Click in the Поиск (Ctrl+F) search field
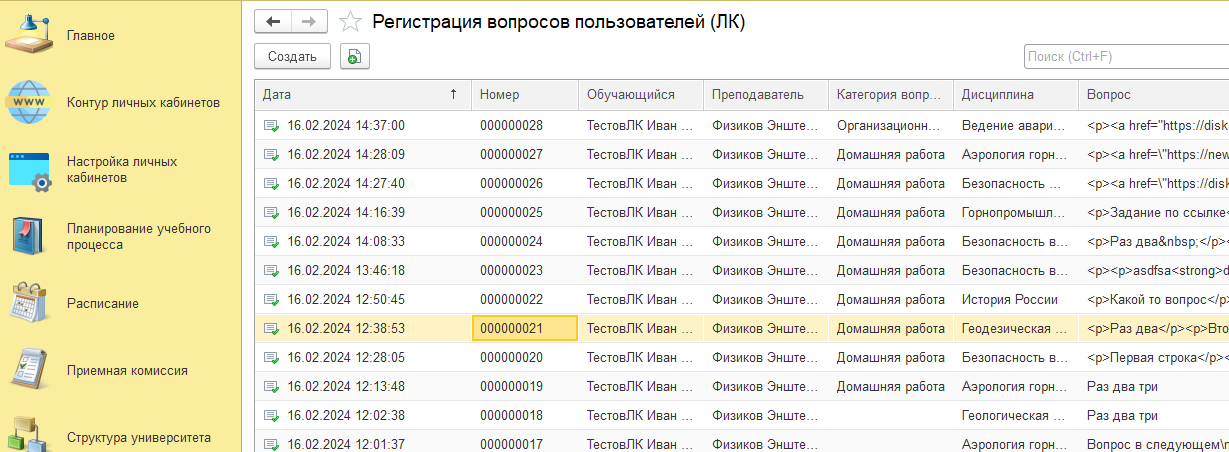Viewport: 1229px width, 452px height. pyautogui.click(x=1125, y=56)
